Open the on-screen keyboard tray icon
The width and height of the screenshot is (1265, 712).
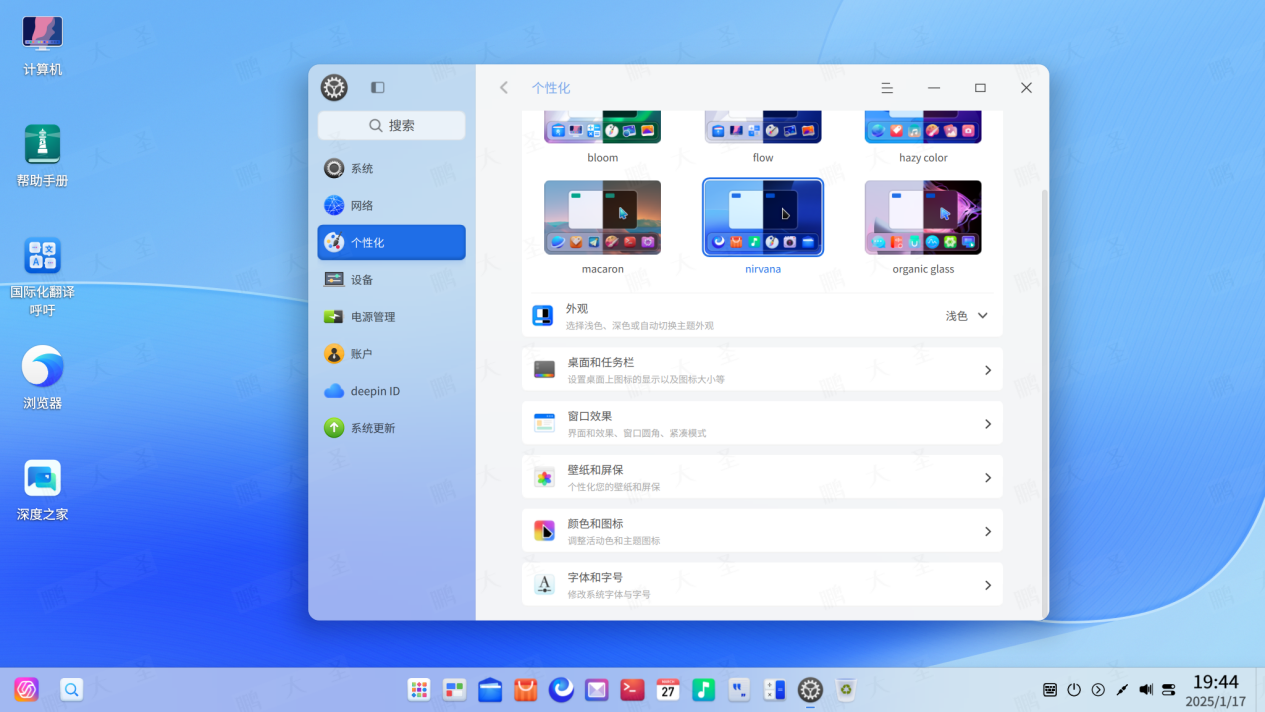coord(1050,690)
